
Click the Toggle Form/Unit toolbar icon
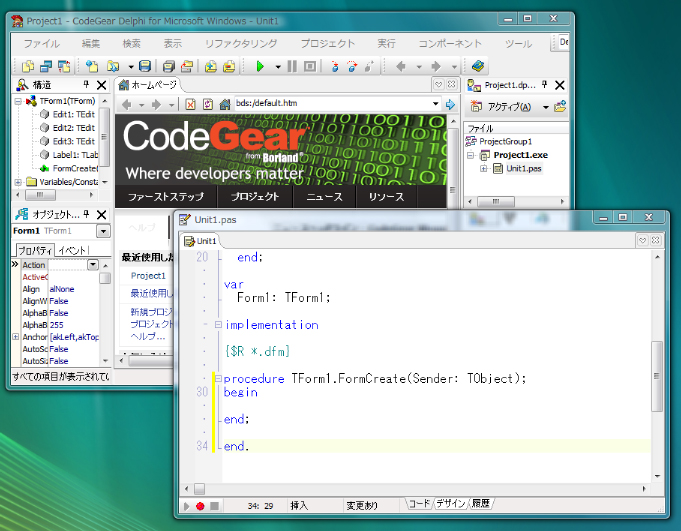[64, 66]
